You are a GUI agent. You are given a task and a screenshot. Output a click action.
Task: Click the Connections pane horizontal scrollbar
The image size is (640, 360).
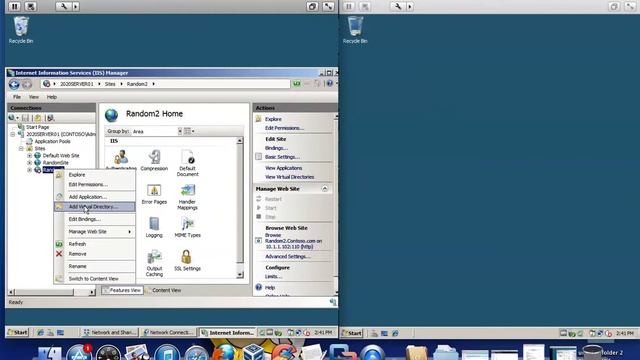51,292
